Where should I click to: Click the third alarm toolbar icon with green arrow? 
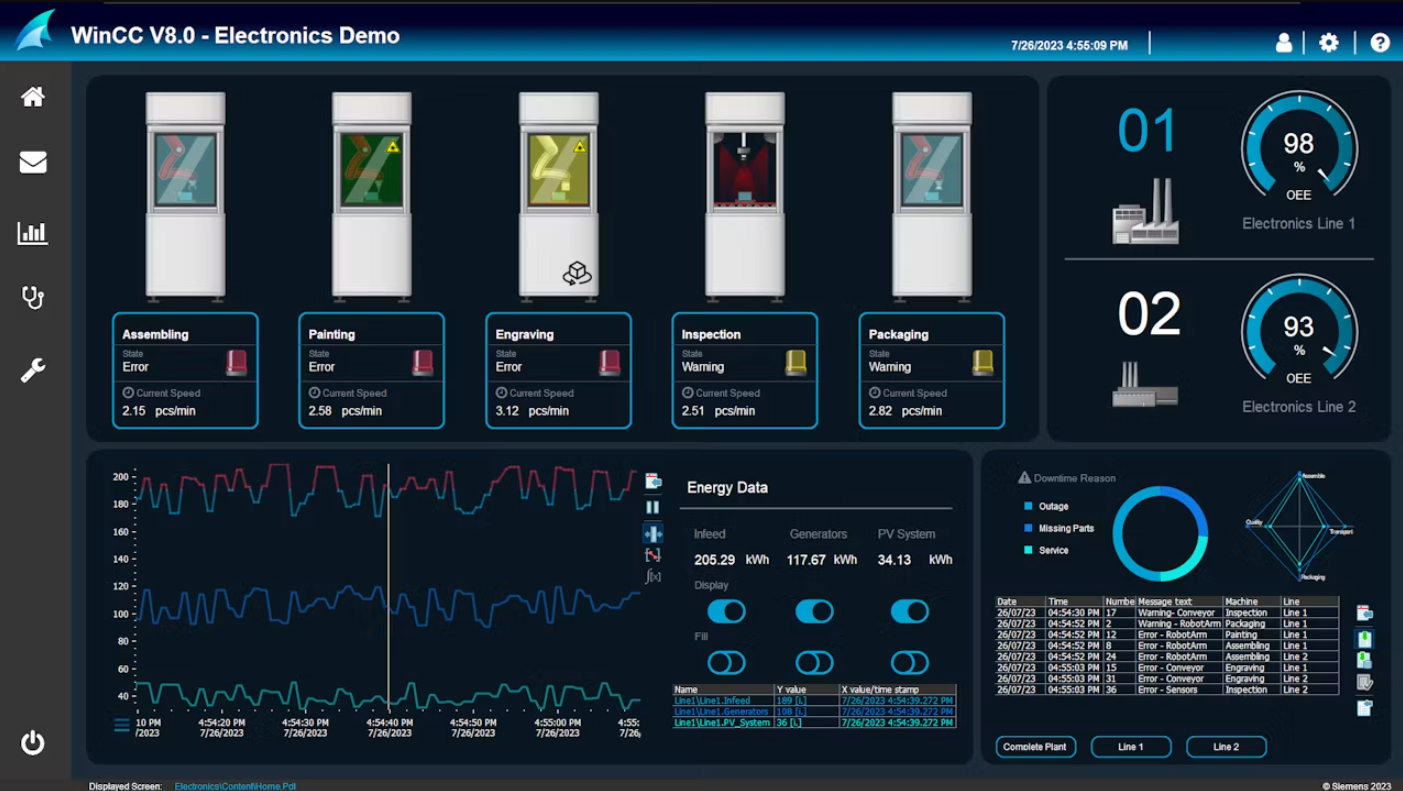click(1365, 661)
